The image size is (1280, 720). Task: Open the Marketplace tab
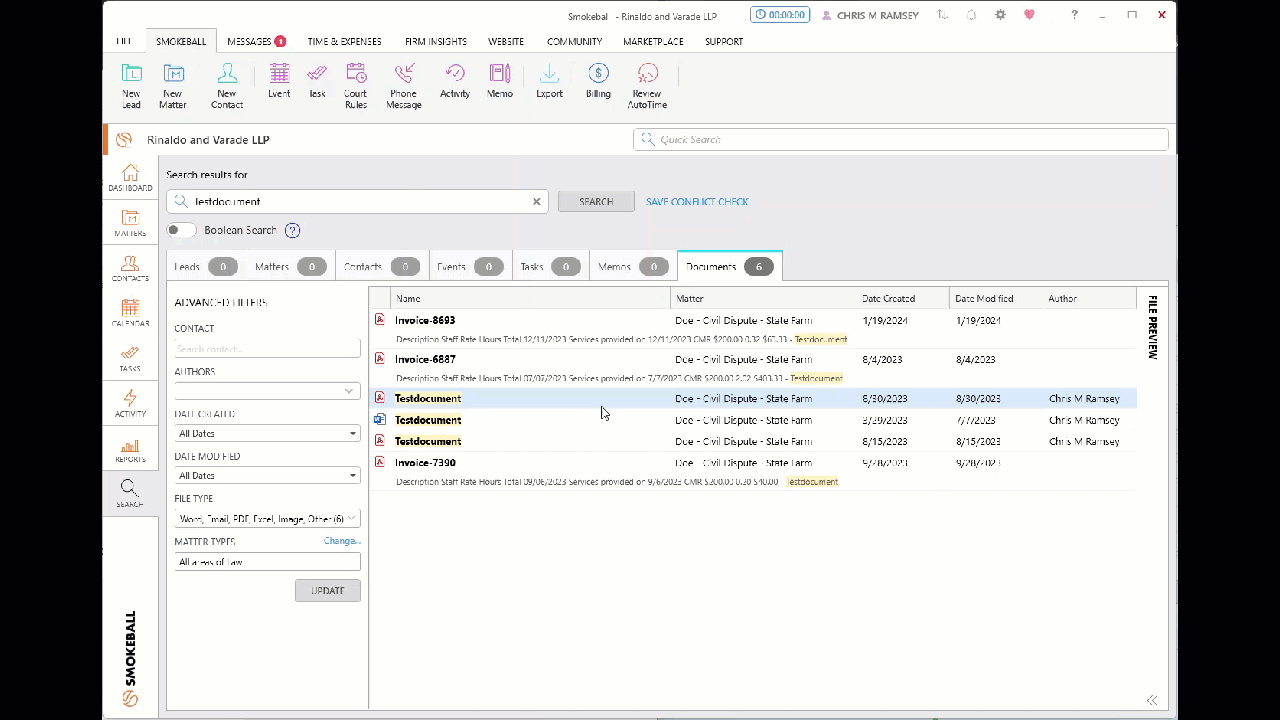click(x=653, y=41)
